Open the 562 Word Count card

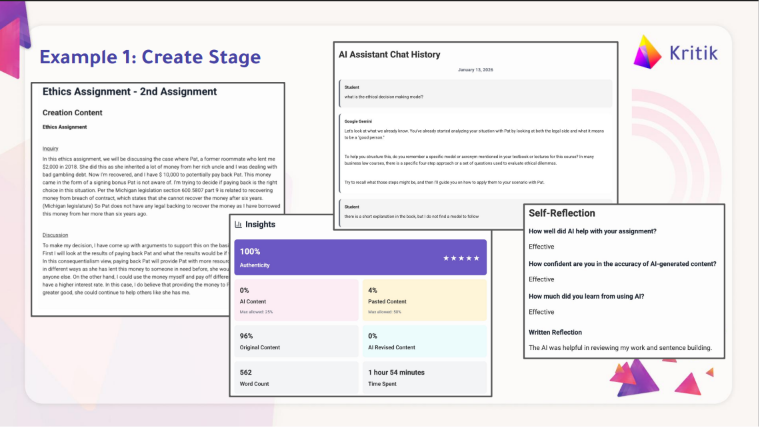296,378
